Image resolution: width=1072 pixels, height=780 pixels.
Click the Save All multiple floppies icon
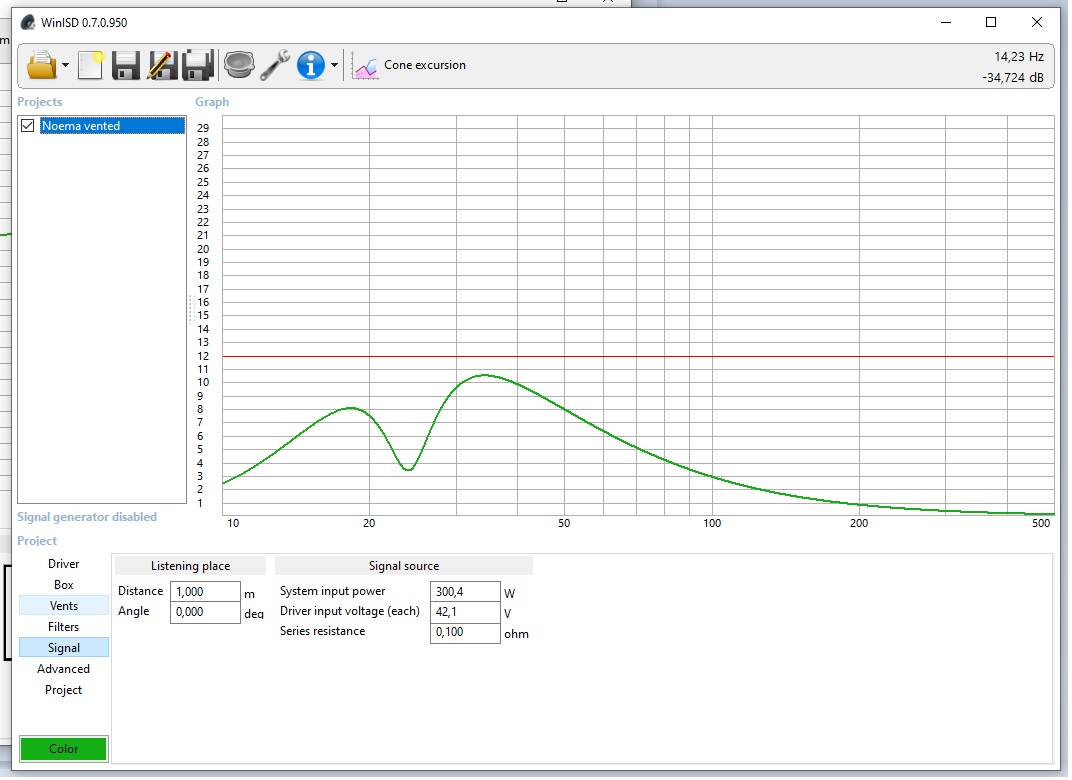197,65
